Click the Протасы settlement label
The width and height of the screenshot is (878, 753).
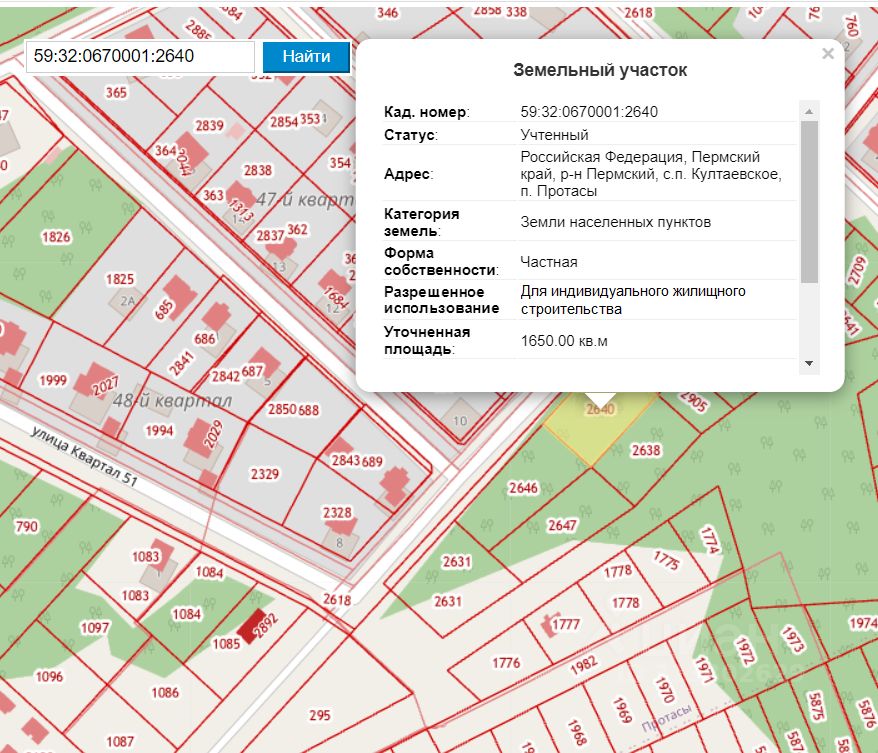666,718
